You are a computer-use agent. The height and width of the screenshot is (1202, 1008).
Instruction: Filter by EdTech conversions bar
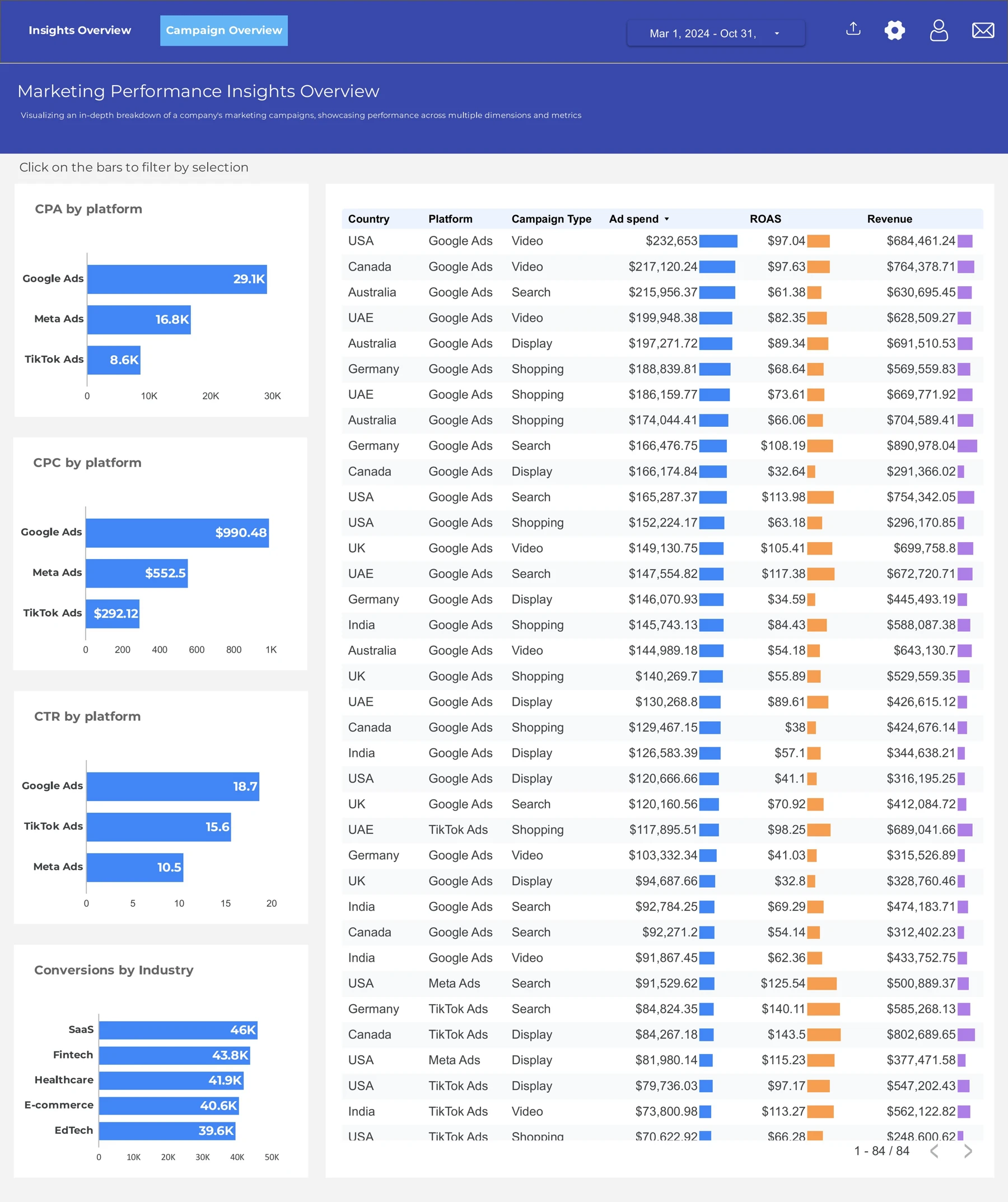[167, 1131]
